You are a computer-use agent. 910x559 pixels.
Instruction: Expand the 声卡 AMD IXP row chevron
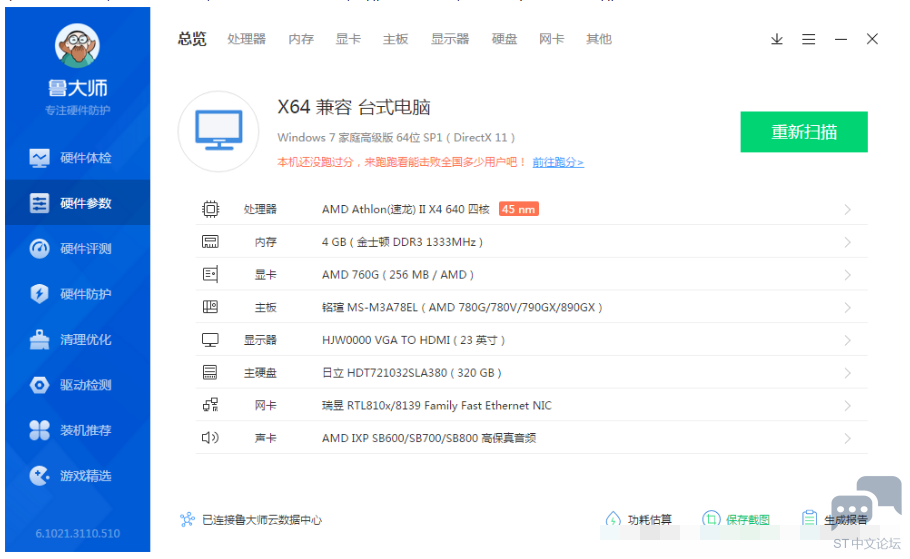[x=847, y=438]
